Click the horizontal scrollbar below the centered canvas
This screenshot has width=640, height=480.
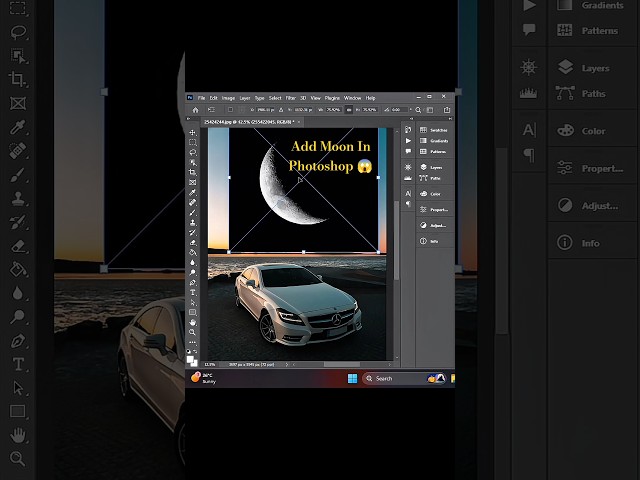[x=342, y=364]
